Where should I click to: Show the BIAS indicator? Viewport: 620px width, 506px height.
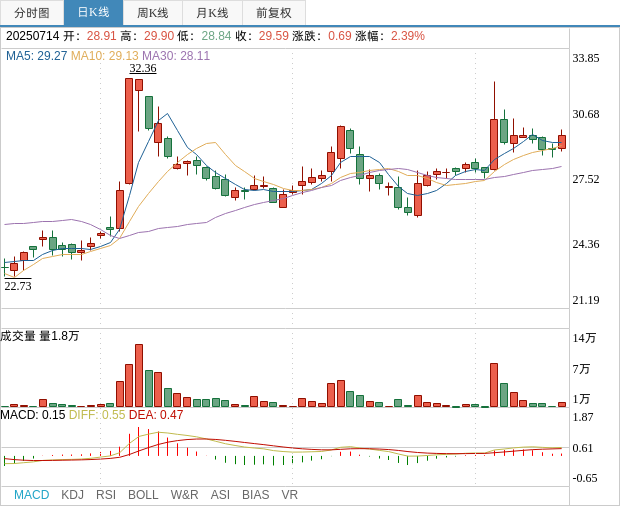(255, 495)
